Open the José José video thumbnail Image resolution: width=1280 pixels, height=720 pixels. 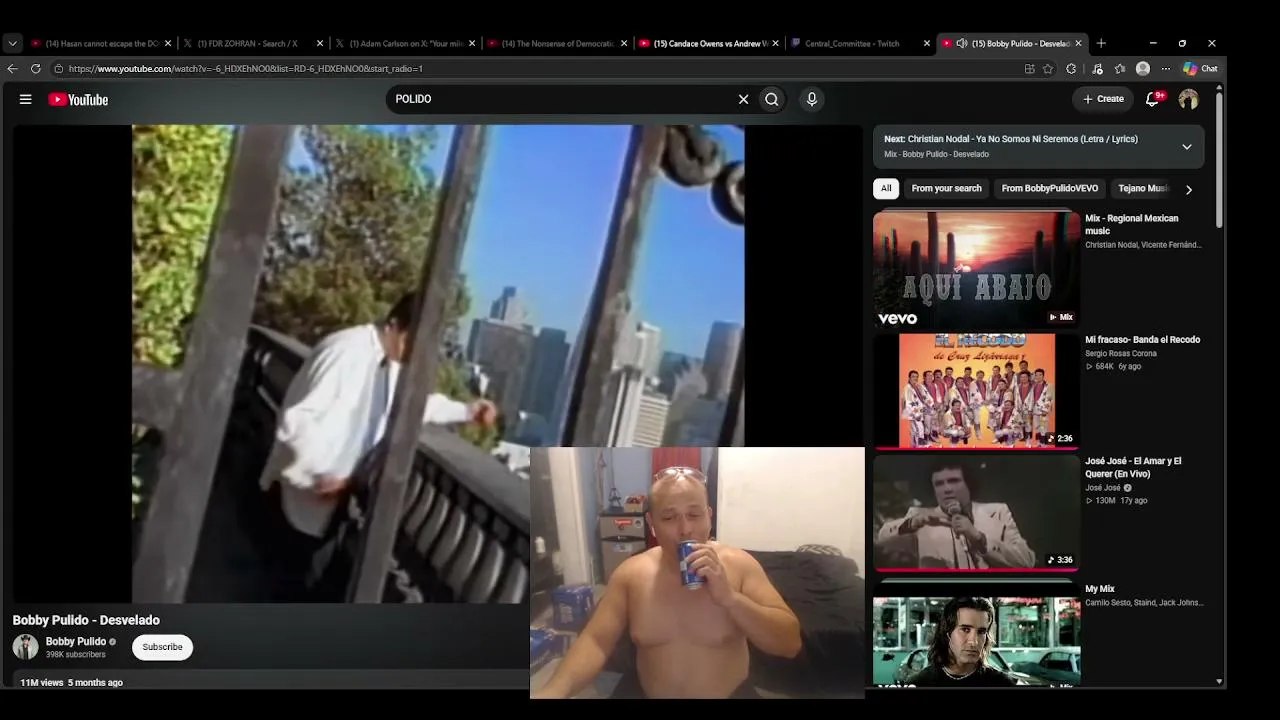click(977, 512)
